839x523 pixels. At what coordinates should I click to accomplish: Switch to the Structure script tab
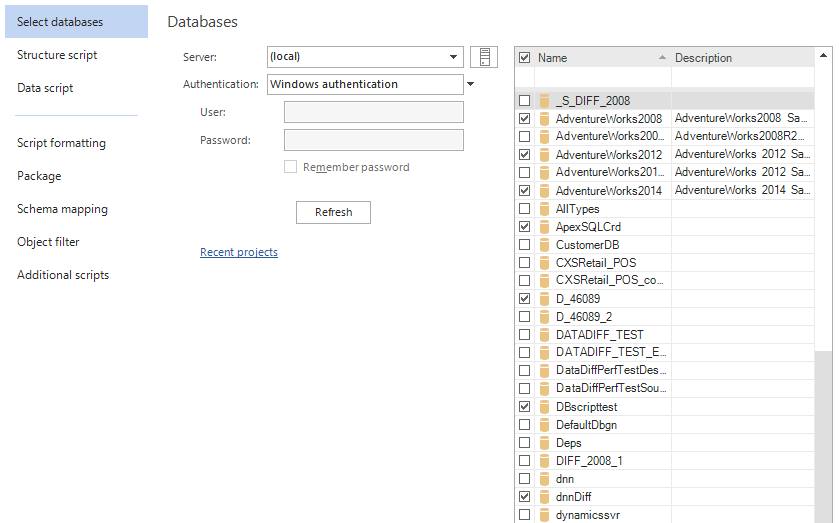coord(57,55)
